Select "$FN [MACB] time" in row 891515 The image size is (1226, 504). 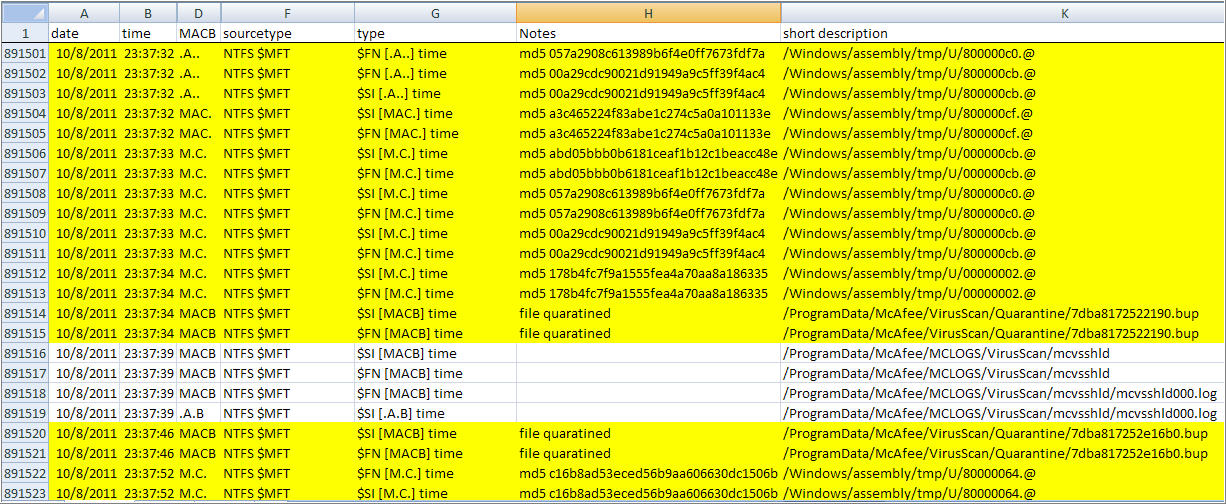435,333
